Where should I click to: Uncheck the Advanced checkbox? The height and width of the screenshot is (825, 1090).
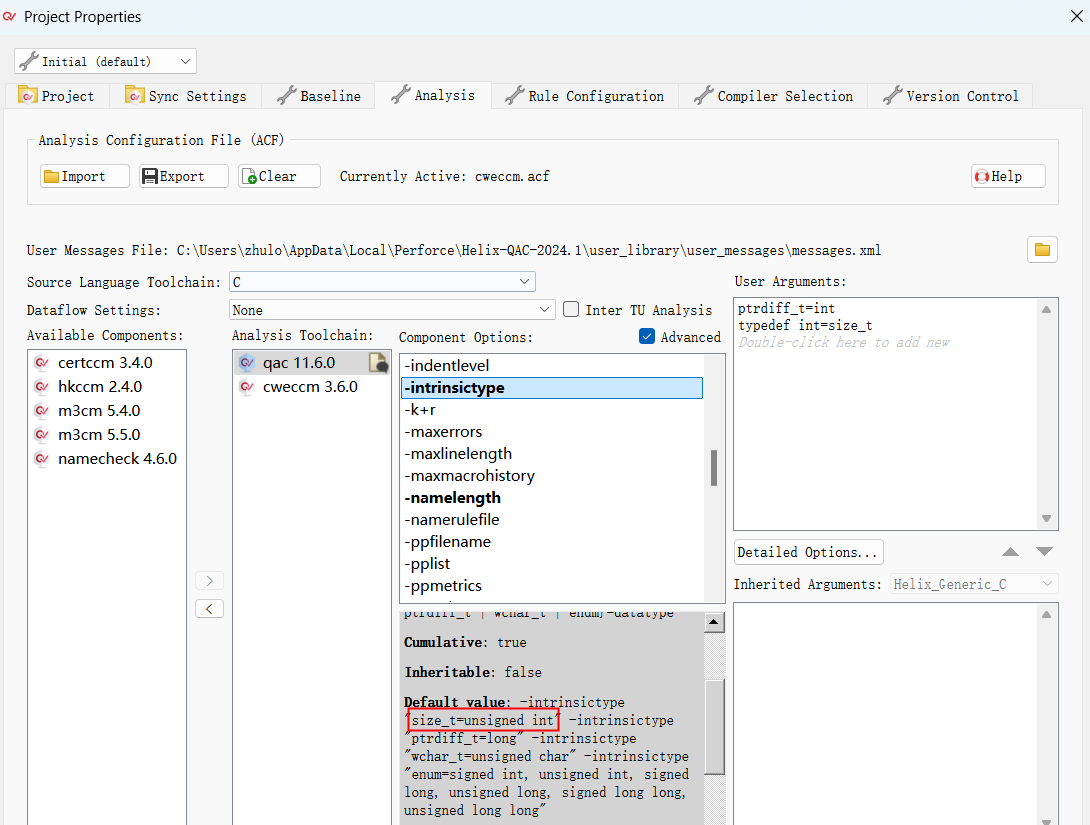tap(647, 337)
